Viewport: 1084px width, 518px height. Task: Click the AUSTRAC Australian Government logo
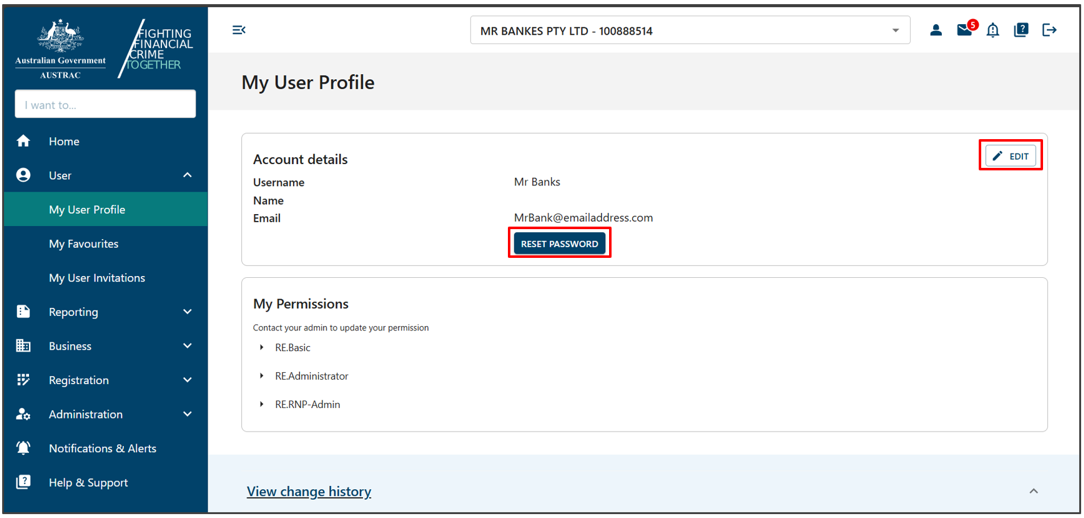[x=60, y=49]
